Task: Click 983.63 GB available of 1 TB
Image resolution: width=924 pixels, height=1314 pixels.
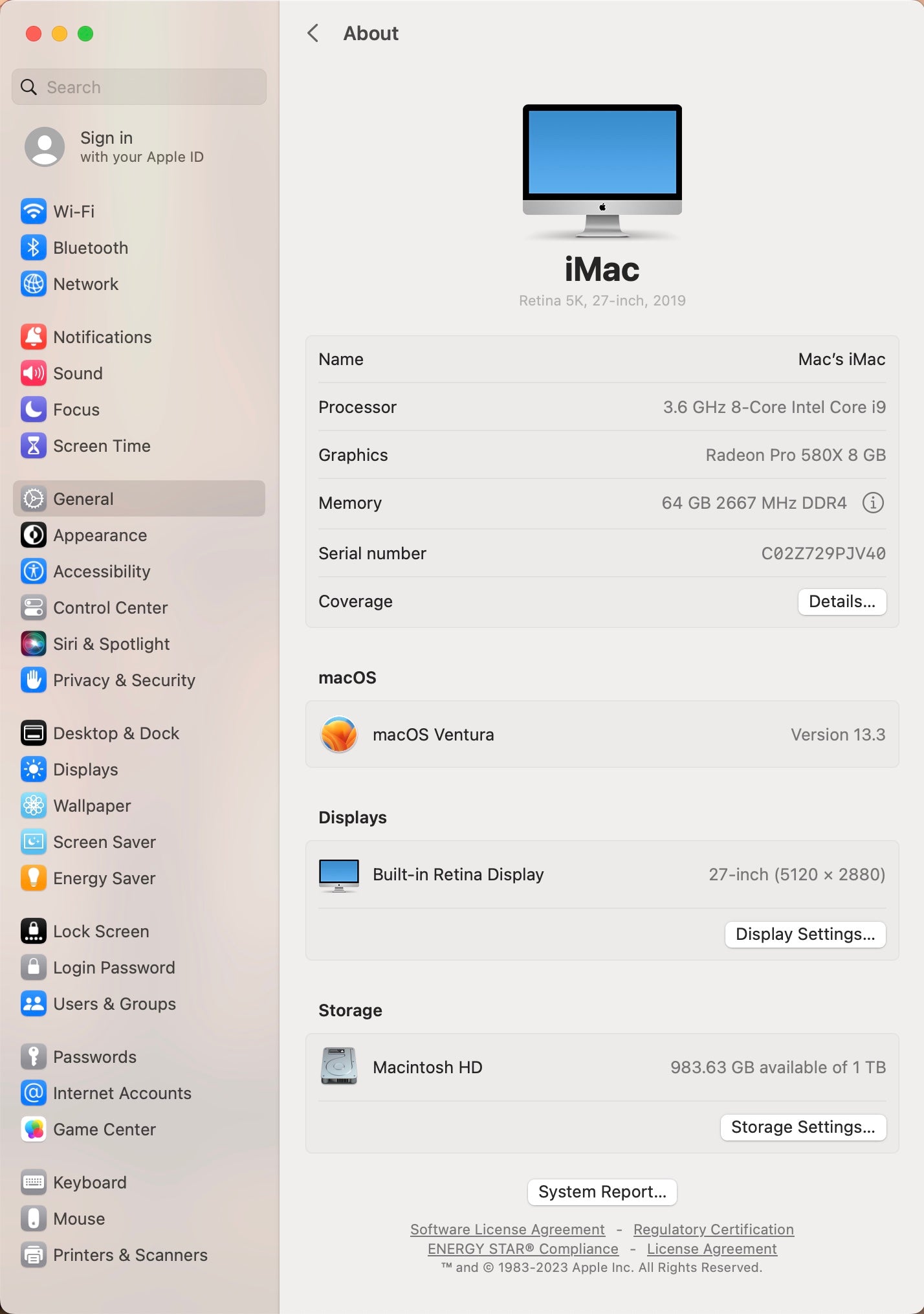Action: coord(778,1067)
